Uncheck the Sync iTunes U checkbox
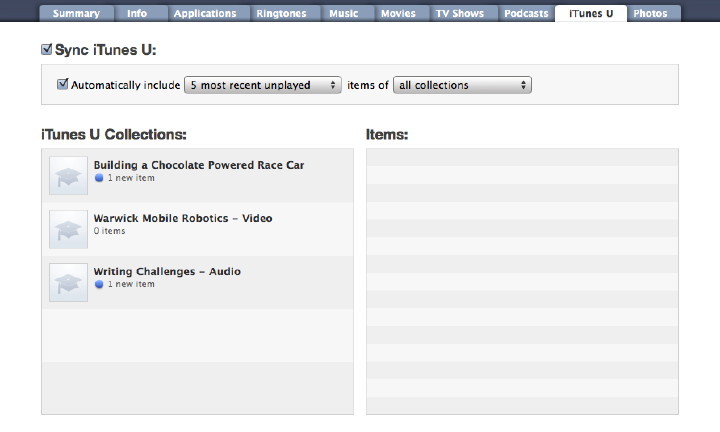Screen dimensions: 720x432 (x=46, y=49)
